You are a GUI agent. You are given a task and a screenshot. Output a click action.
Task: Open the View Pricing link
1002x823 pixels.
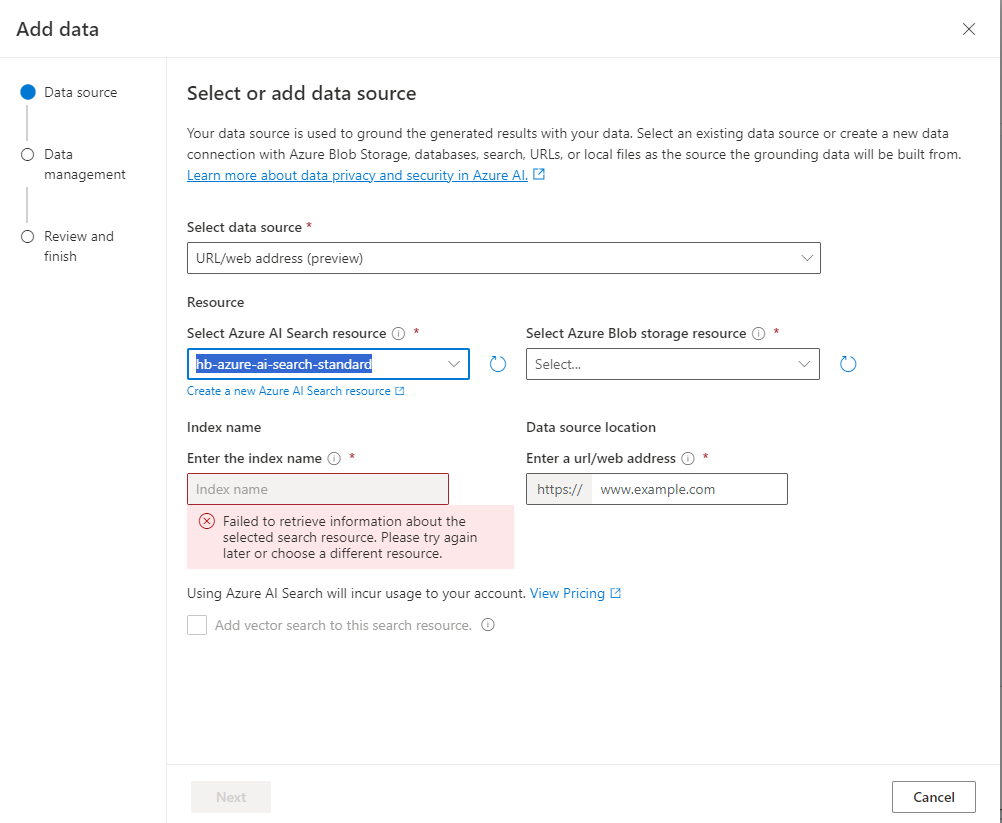567,594
